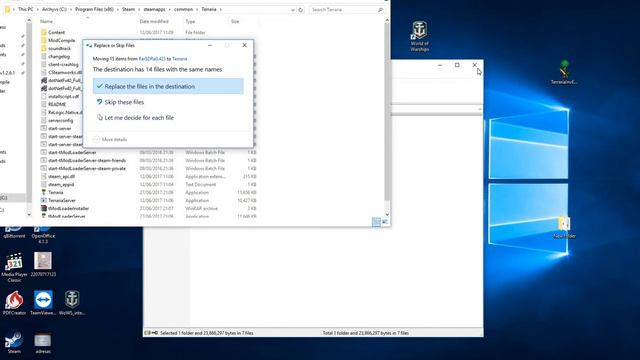
Task: Select the README file
Action: [x=57, y=104]
